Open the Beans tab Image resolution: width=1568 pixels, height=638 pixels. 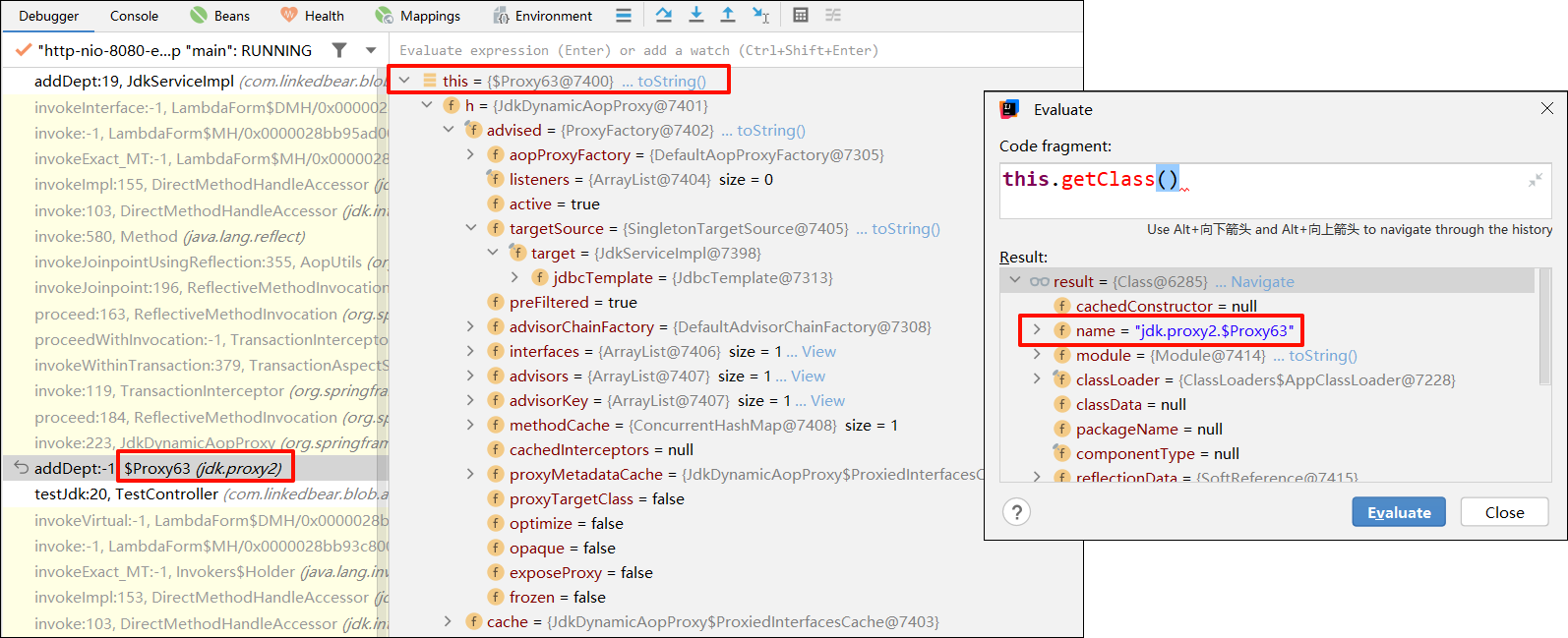coord(220,16)
